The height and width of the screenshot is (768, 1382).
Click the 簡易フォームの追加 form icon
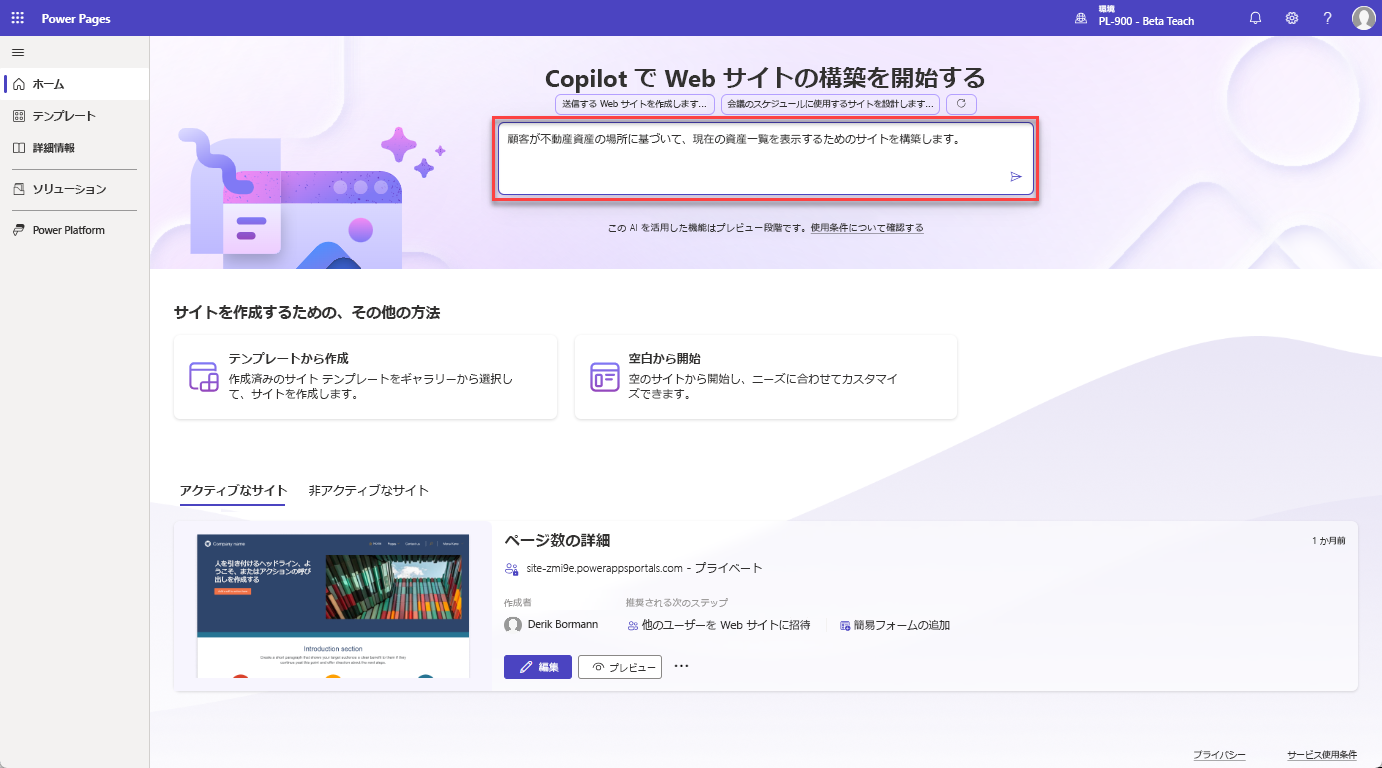click(845, 625)
